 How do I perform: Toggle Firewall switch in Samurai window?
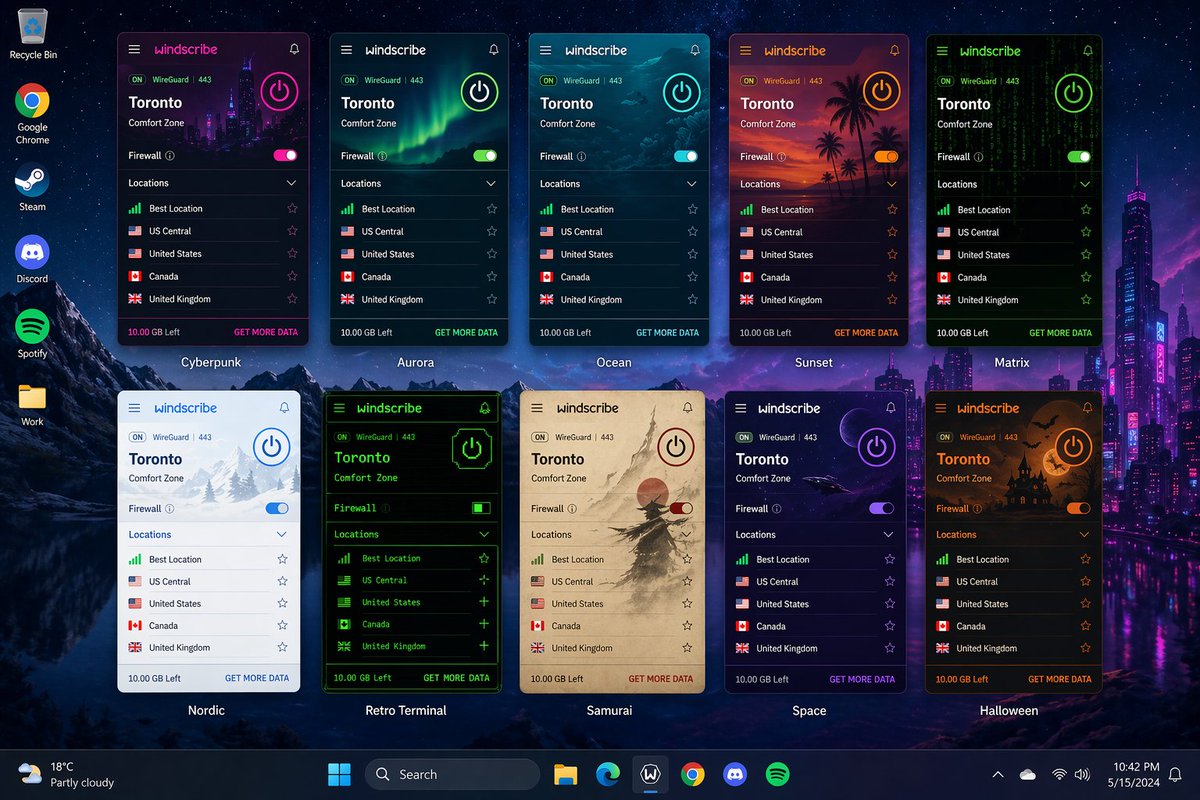681,508
